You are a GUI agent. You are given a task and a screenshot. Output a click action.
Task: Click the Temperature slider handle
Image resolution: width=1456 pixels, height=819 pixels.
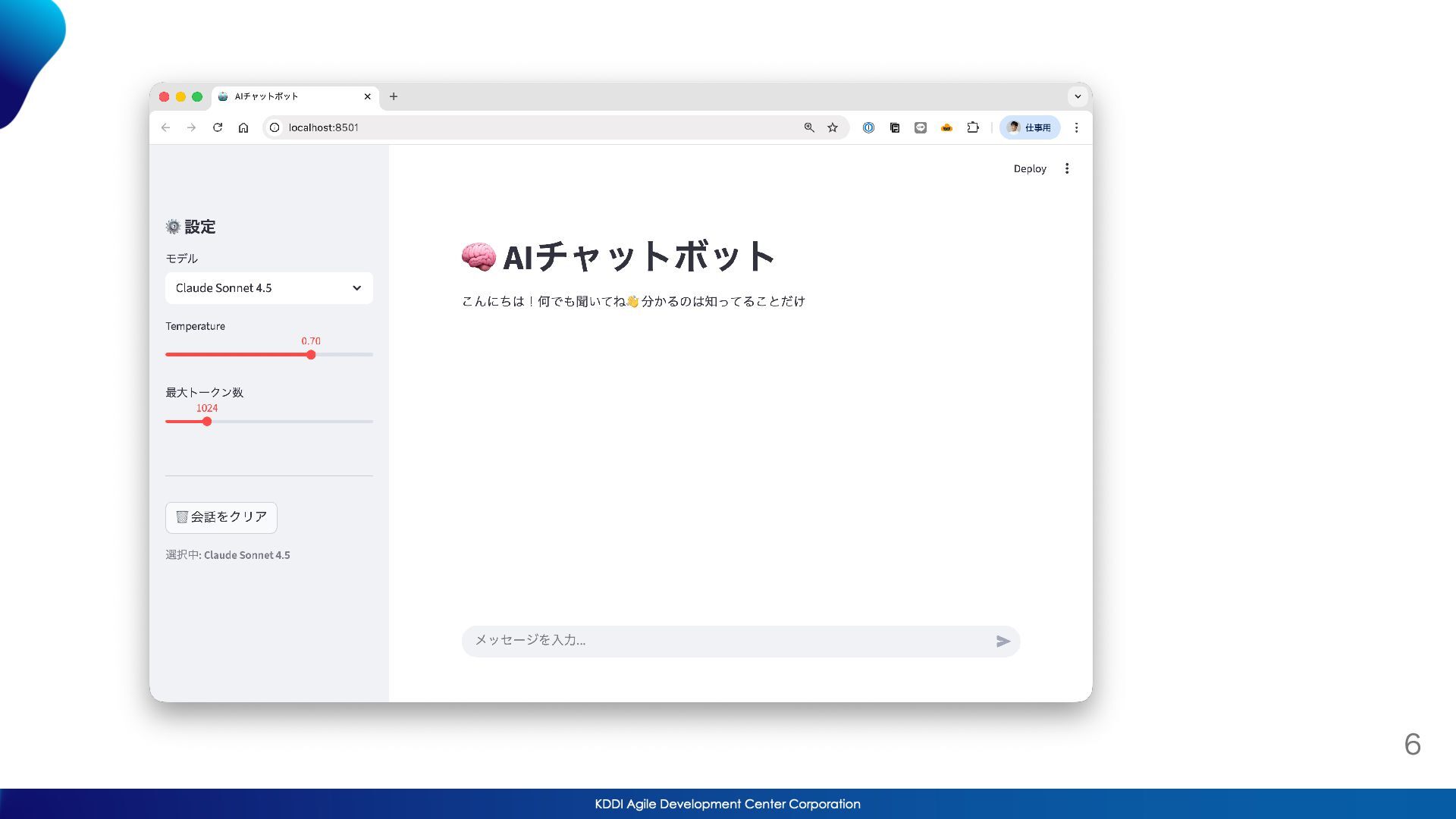pyautogui.click(x=311, y=355)
